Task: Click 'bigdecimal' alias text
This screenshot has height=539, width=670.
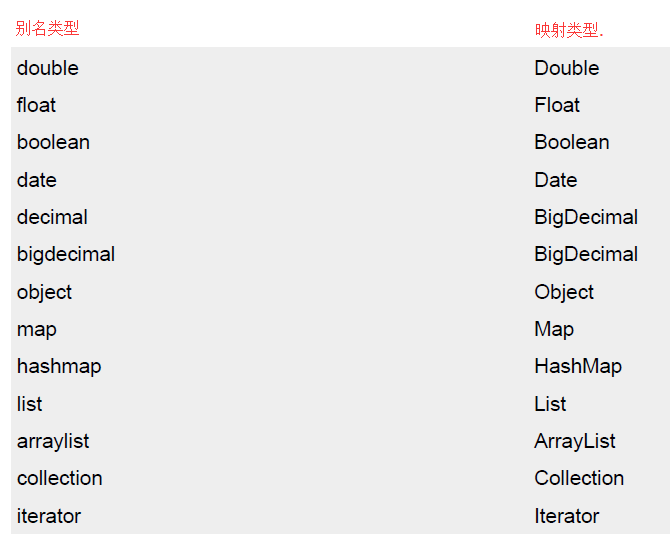Action: [x=66, y=255]
